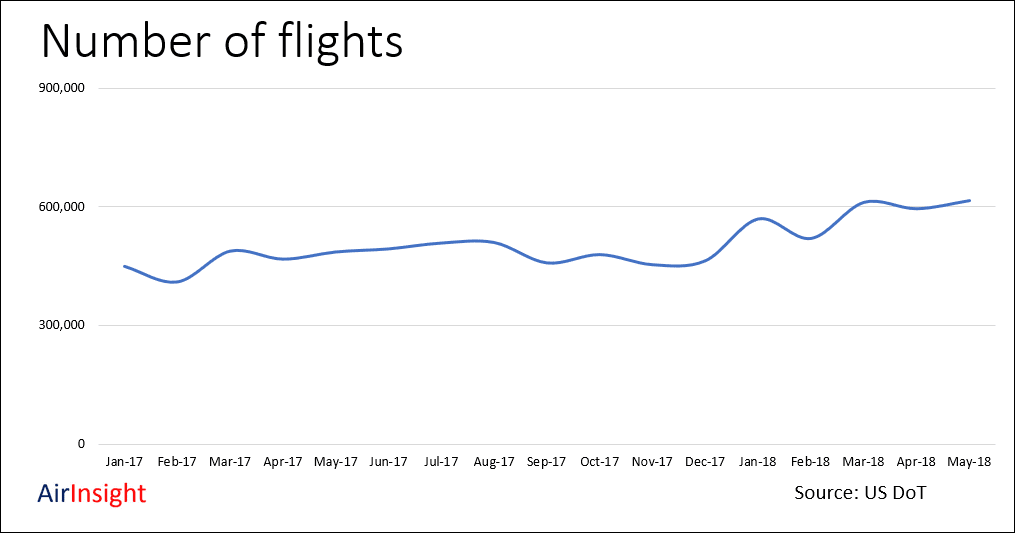Select the Feb-18 x-axis label

(x=810, y=462)
